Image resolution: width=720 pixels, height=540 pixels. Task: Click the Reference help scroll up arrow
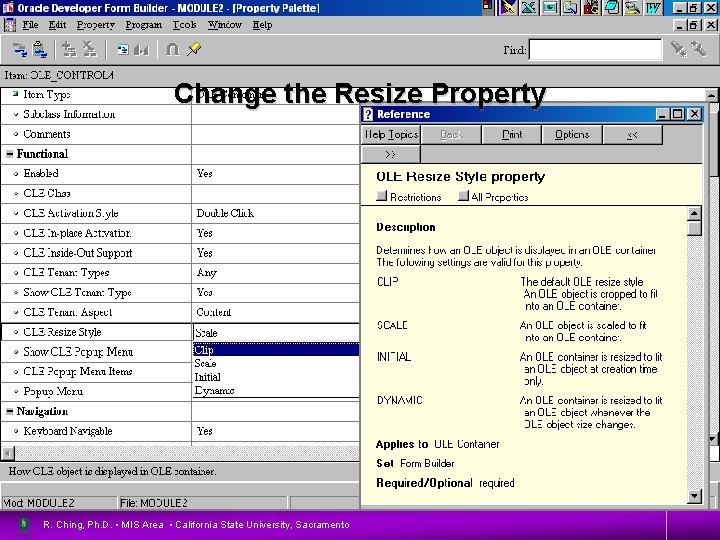coord(694,213)
